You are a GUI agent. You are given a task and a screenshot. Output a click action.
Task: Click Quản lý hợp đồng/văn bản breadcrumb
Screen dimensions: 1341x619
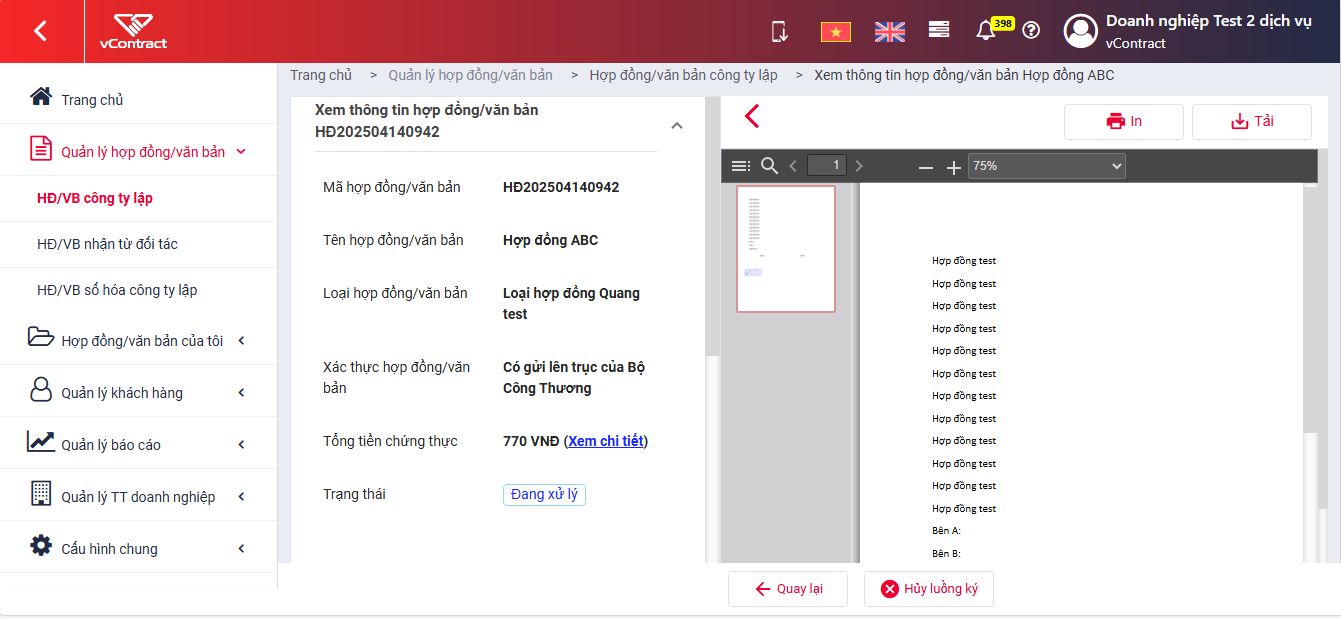point(470,75)
